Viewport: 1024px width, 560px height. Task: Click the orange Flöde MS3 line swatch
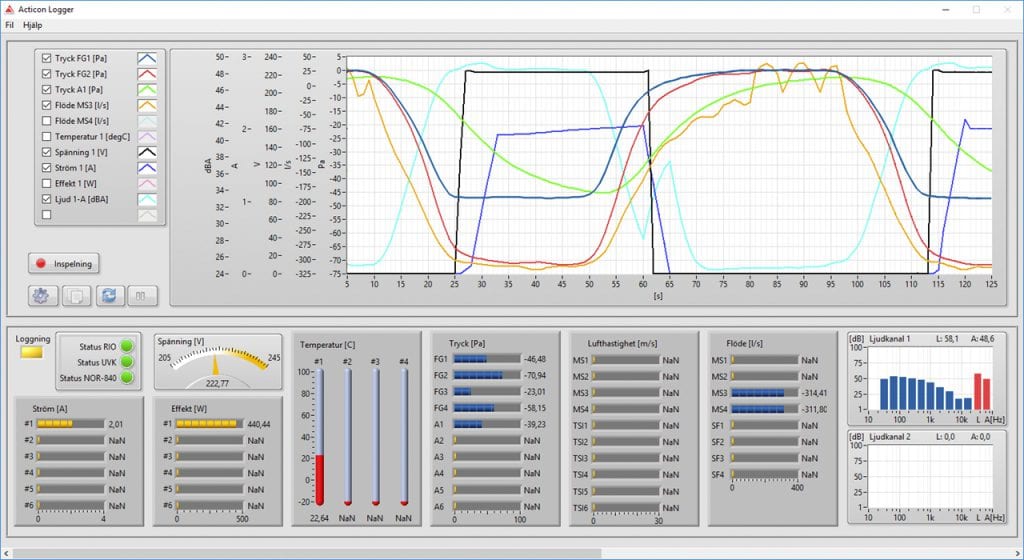coord(147,105)
